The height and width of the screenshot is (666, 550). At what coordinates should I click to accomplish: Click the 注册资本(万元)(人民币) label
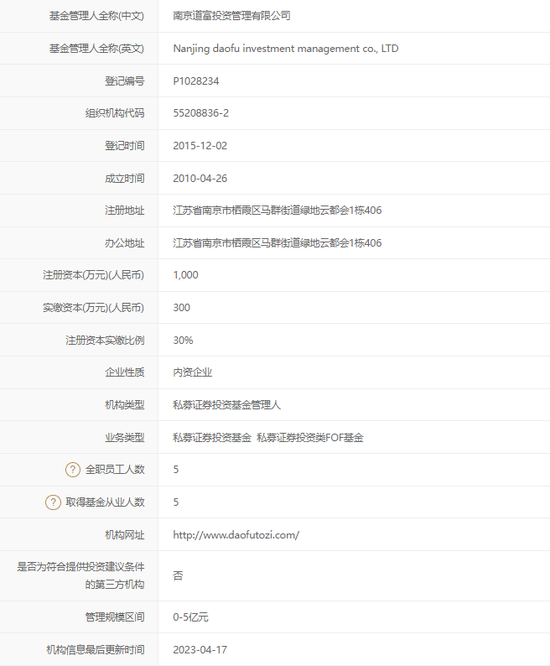point(93,275)
